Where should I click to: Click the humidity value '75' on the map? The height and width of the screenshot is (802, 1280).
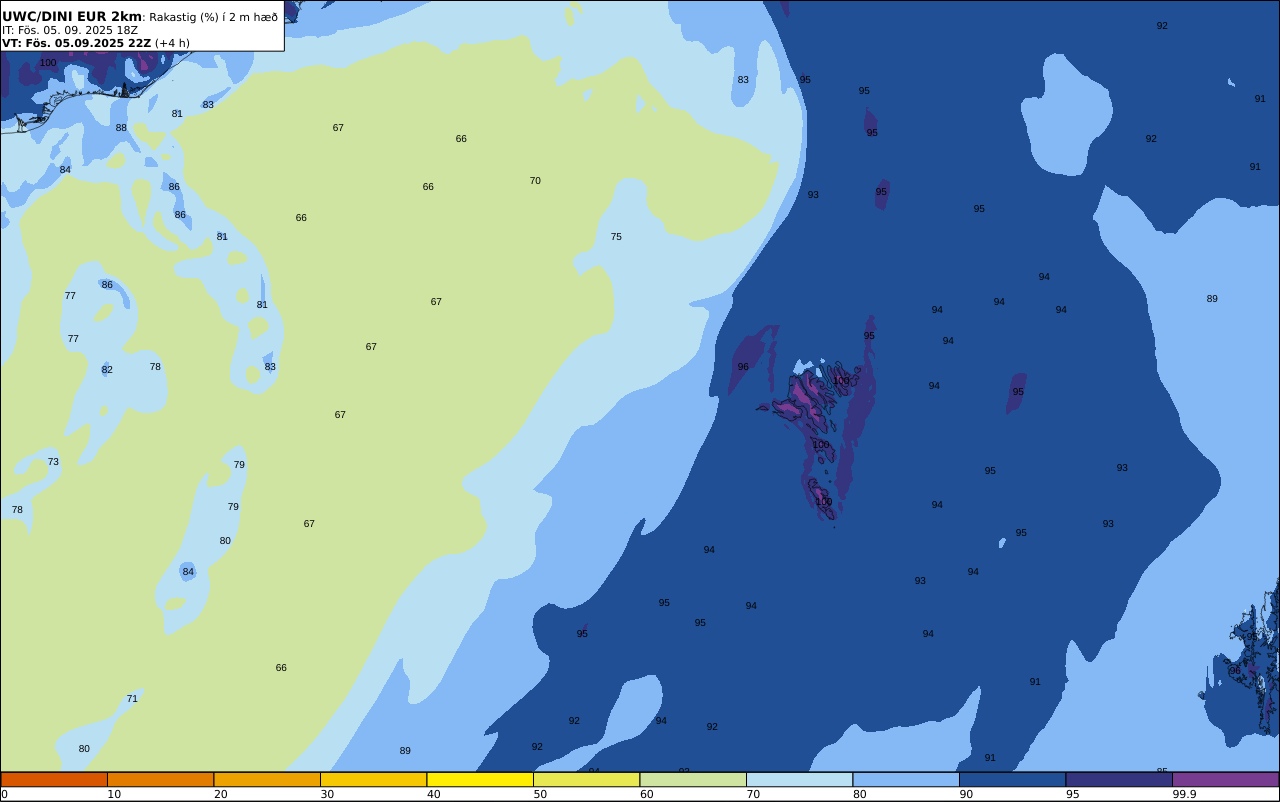click(x=616, y=237)
